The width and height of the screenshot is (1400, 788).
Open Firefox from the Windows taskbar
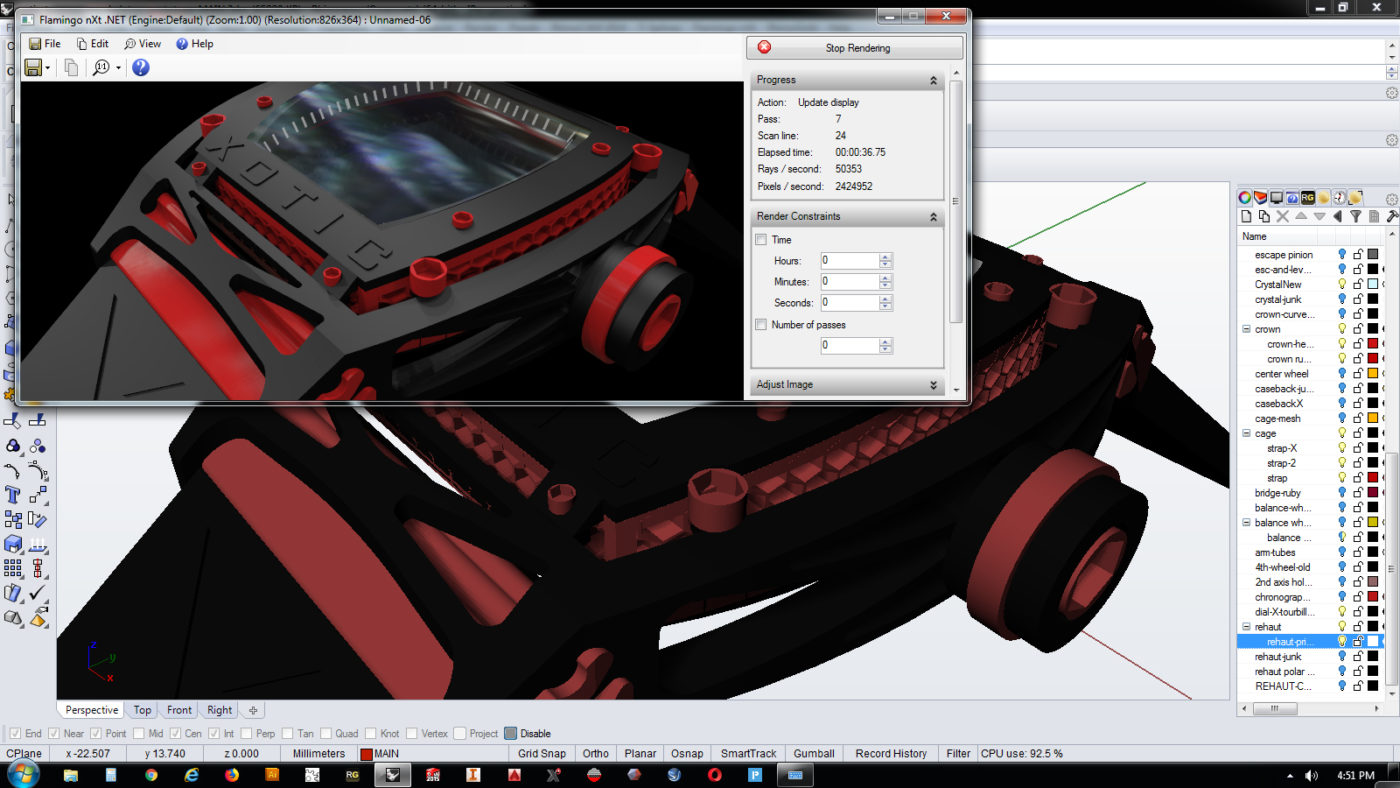click(232, 774)
